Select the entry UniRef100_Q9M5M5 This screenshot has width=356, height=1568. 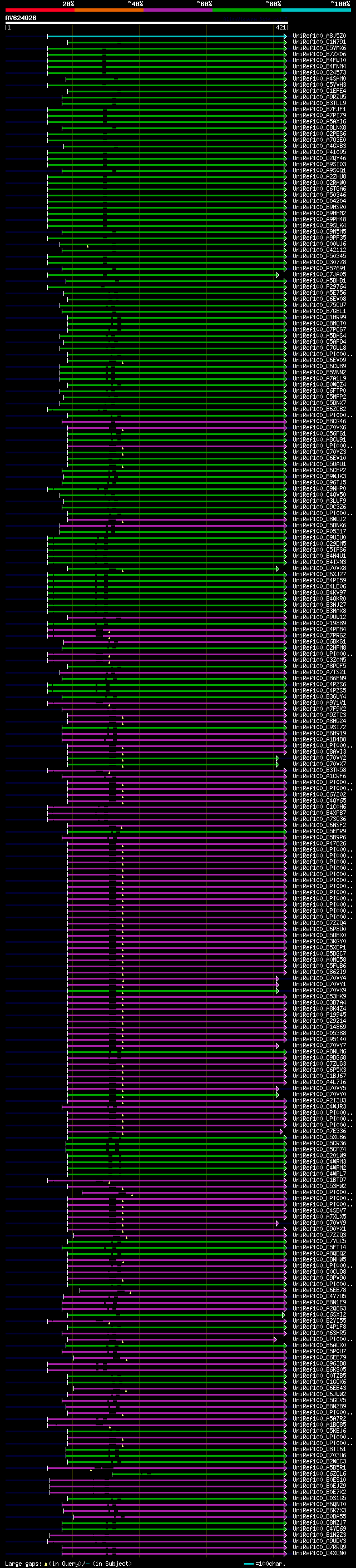(x=319, y=231)
